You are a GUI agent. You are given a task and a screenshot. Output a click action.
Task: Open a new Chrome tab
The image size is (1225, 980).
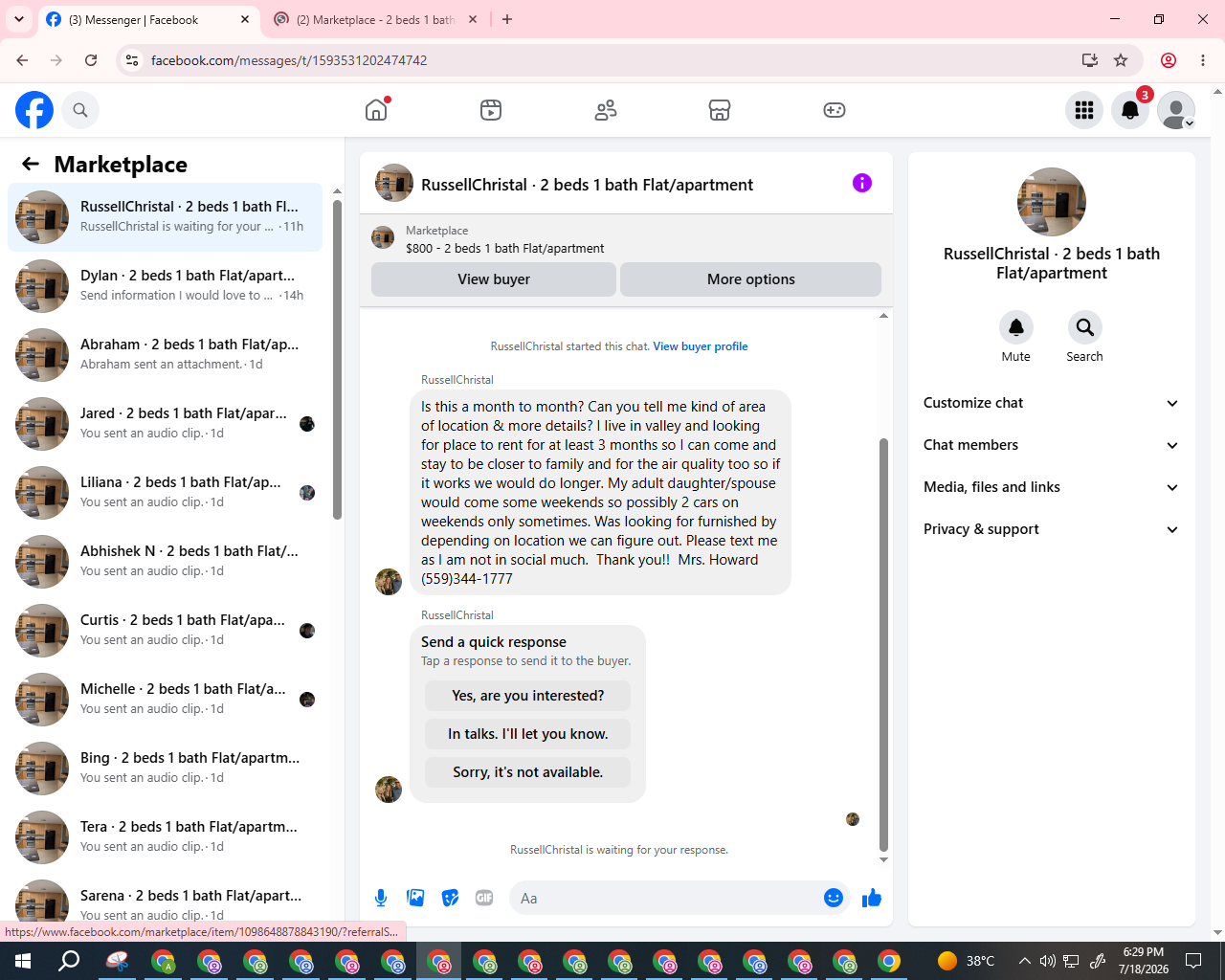507,19
